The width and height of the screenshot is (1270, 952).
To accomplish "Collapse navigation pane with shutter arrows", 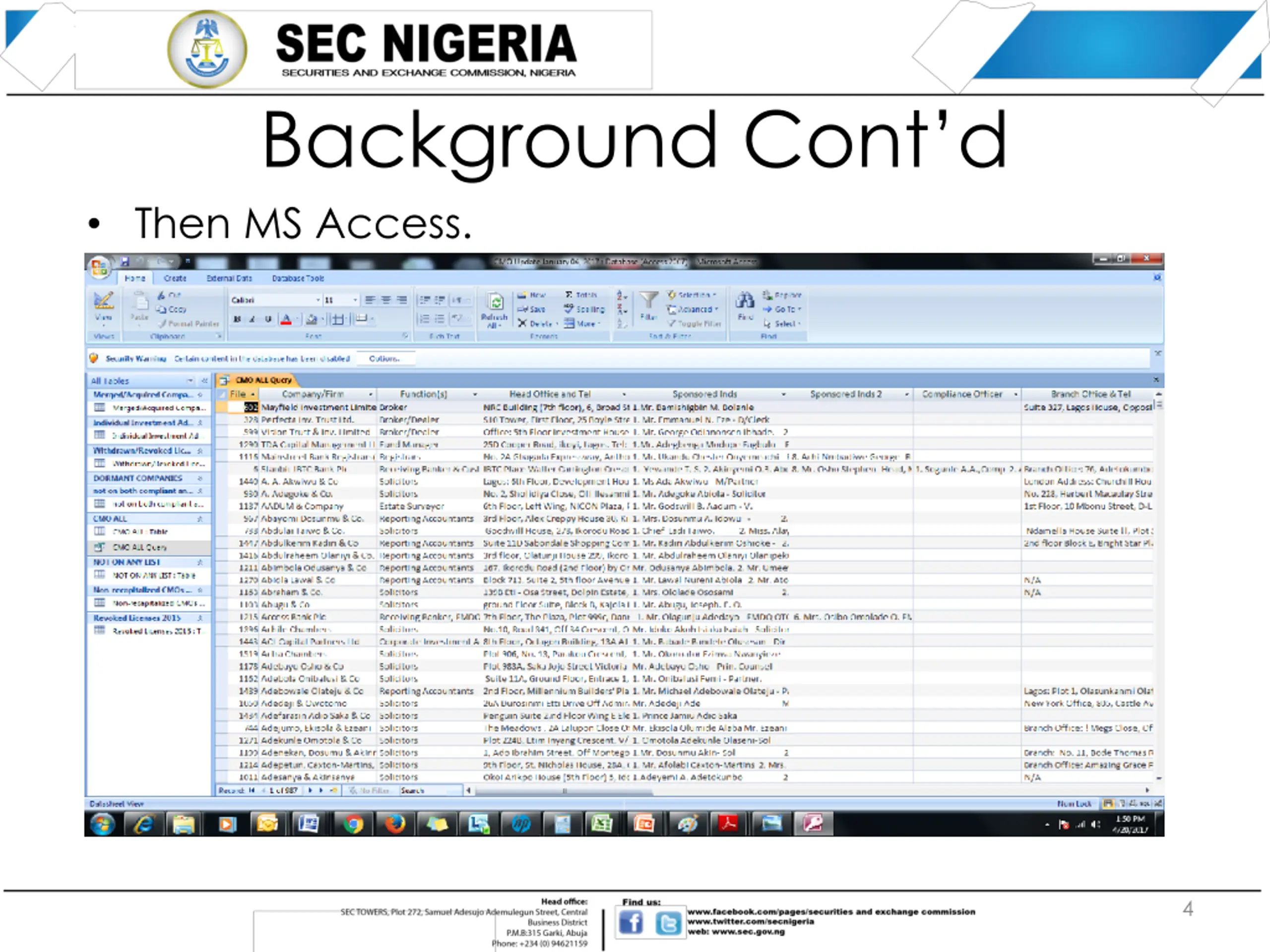I will [x=204, y=381].
